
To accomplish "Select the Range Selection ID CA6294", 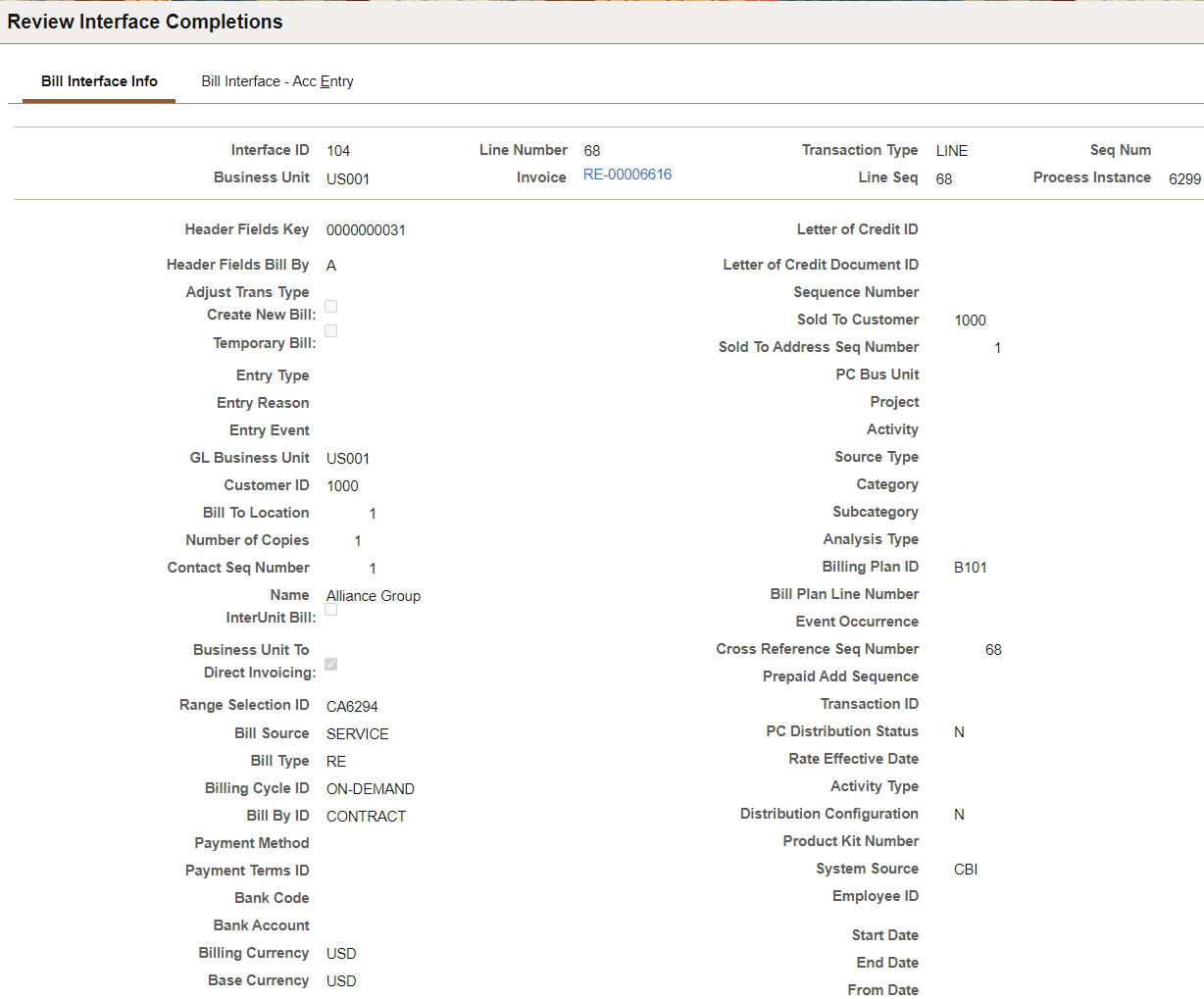I will click(x=352, y=705).
